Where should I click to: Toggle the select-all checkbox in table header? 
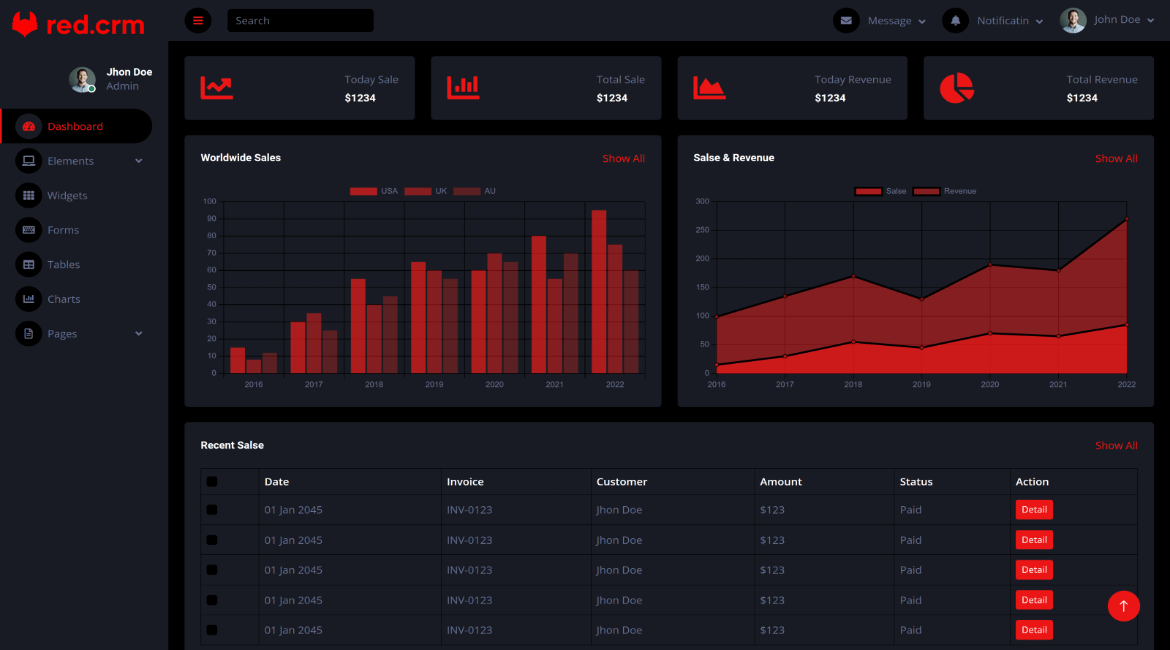point(212,482)
